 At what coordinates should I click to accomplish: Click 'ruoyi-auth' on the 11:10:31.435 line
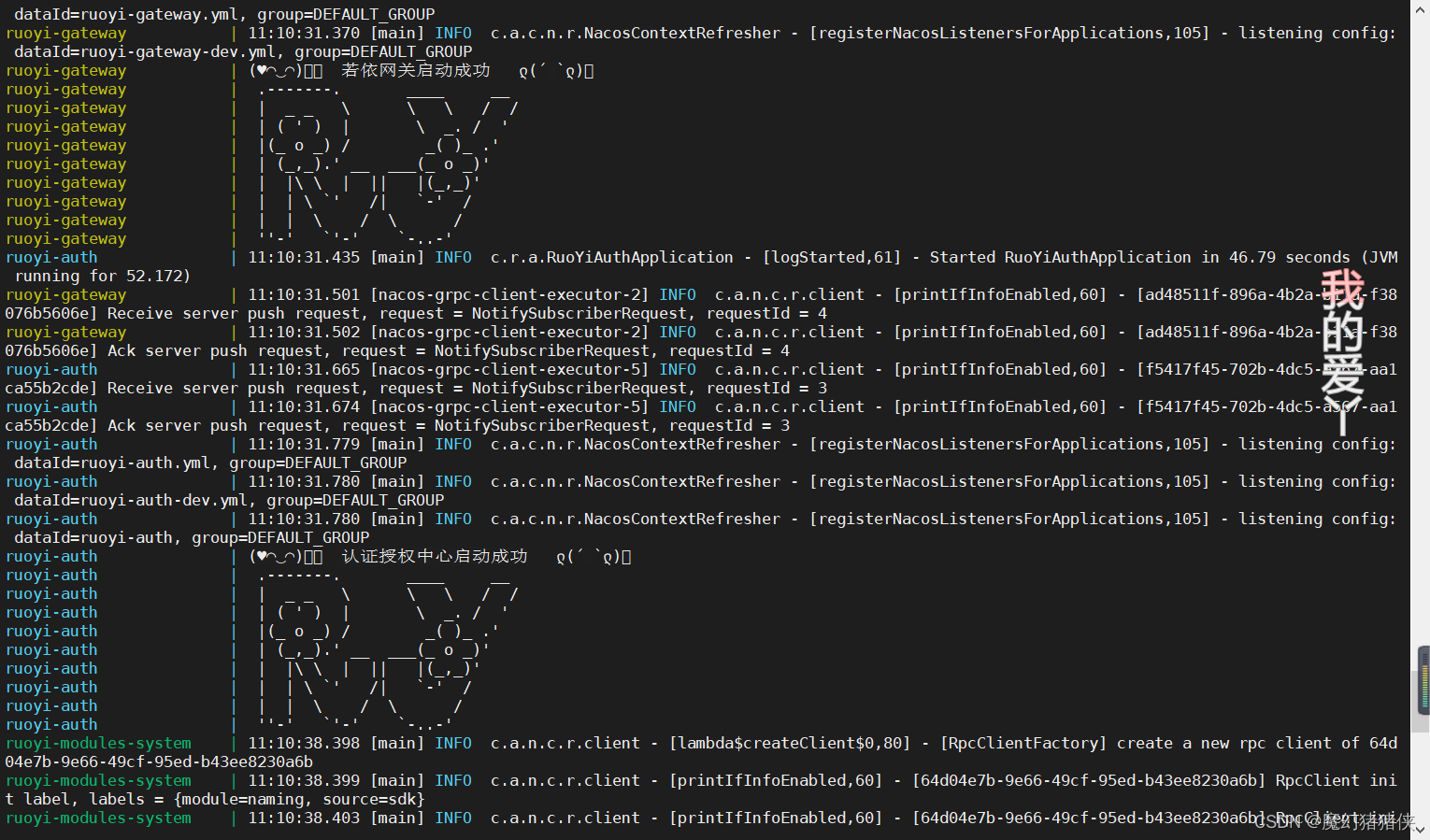[51, 257]
